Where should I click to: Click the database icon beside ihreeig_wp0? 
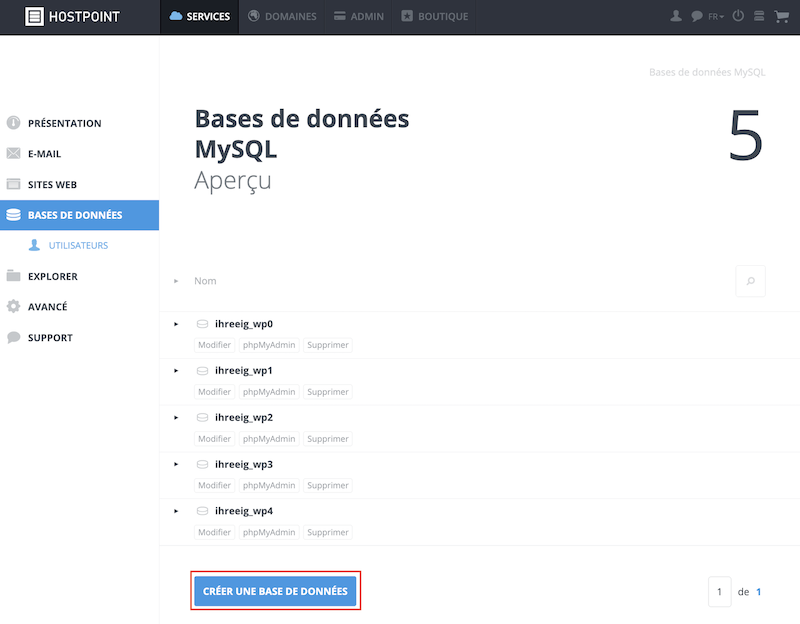[203, 324]
